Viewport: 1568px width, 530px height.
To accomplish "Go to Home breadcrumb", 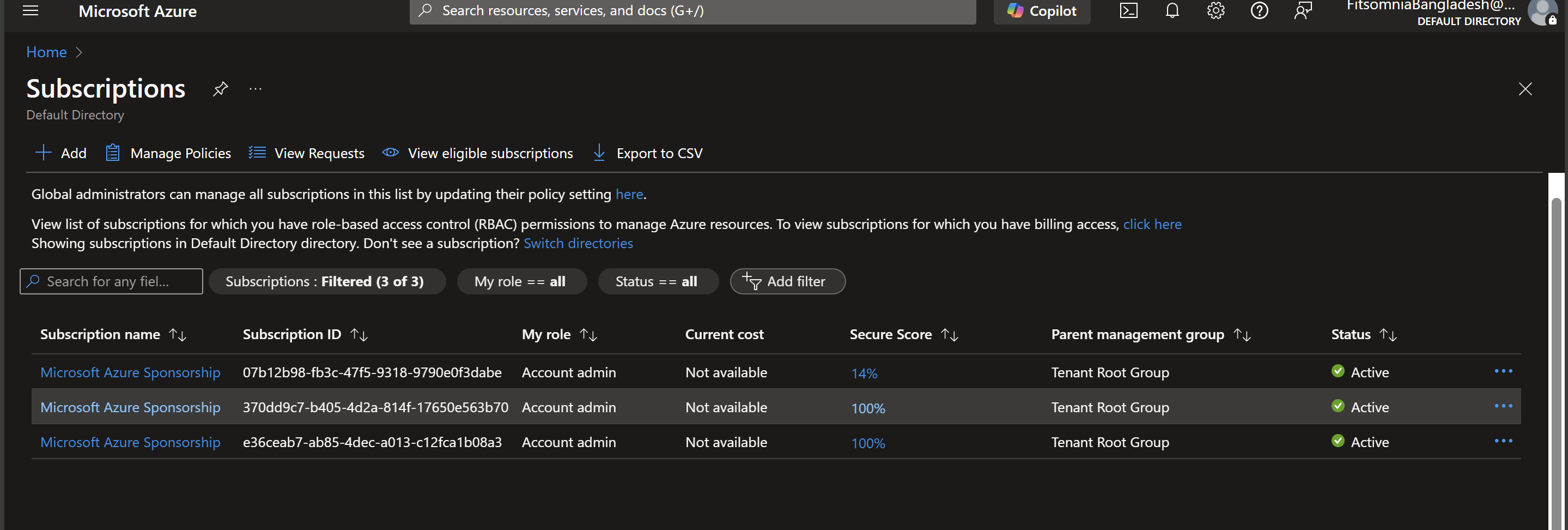I will pyautogui.click(x=46, y=52).
